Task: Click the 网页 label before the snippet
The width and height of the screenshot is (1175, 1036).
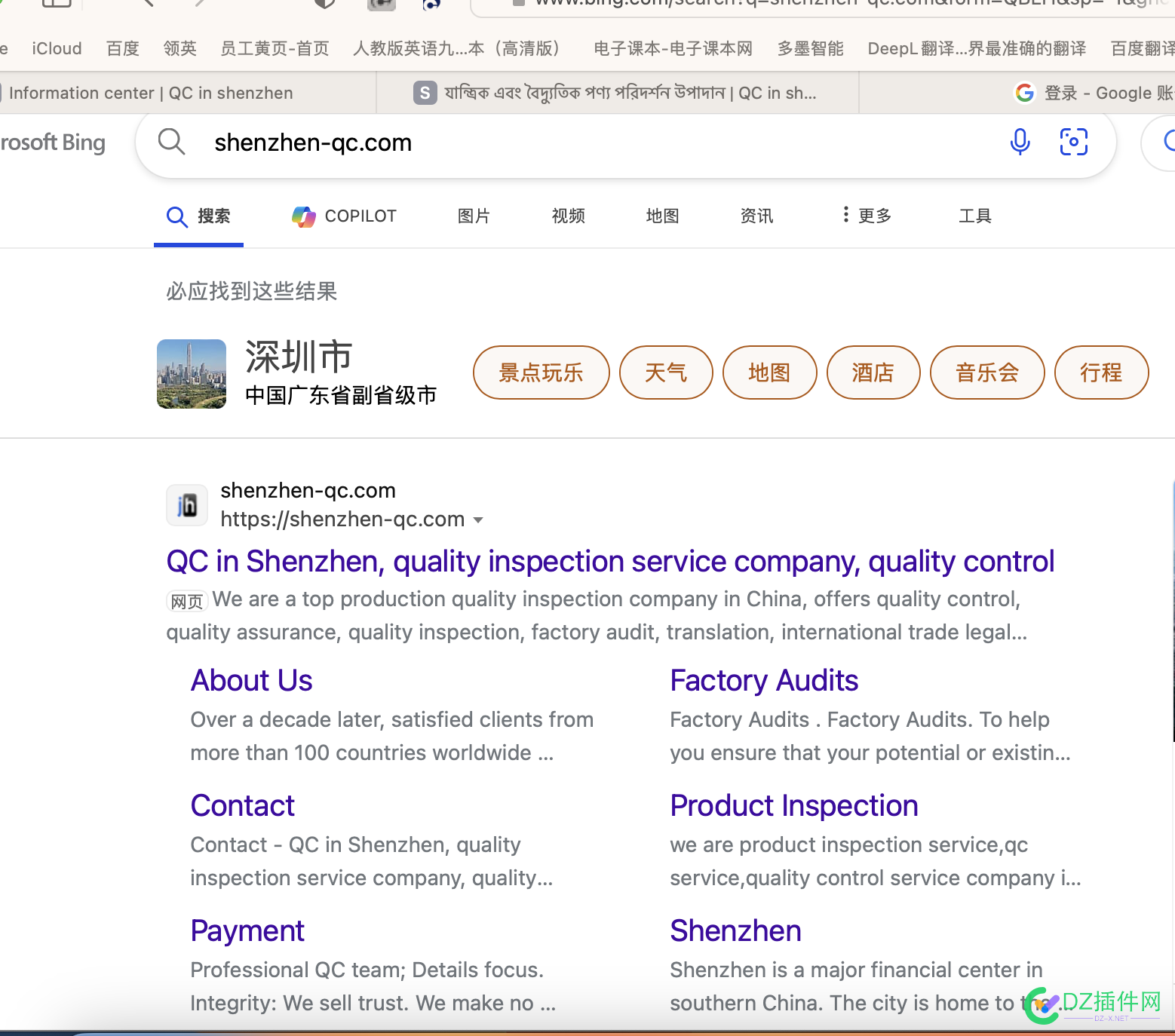Action: [x=187, y=601]
